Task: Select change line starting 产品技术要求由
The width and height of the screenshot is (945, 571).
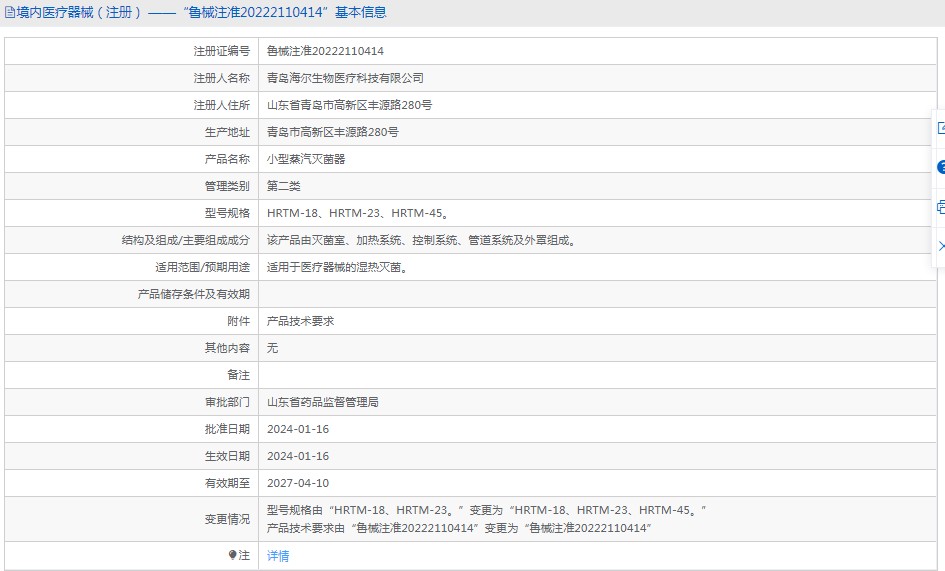Action: (x=459, y=528)
